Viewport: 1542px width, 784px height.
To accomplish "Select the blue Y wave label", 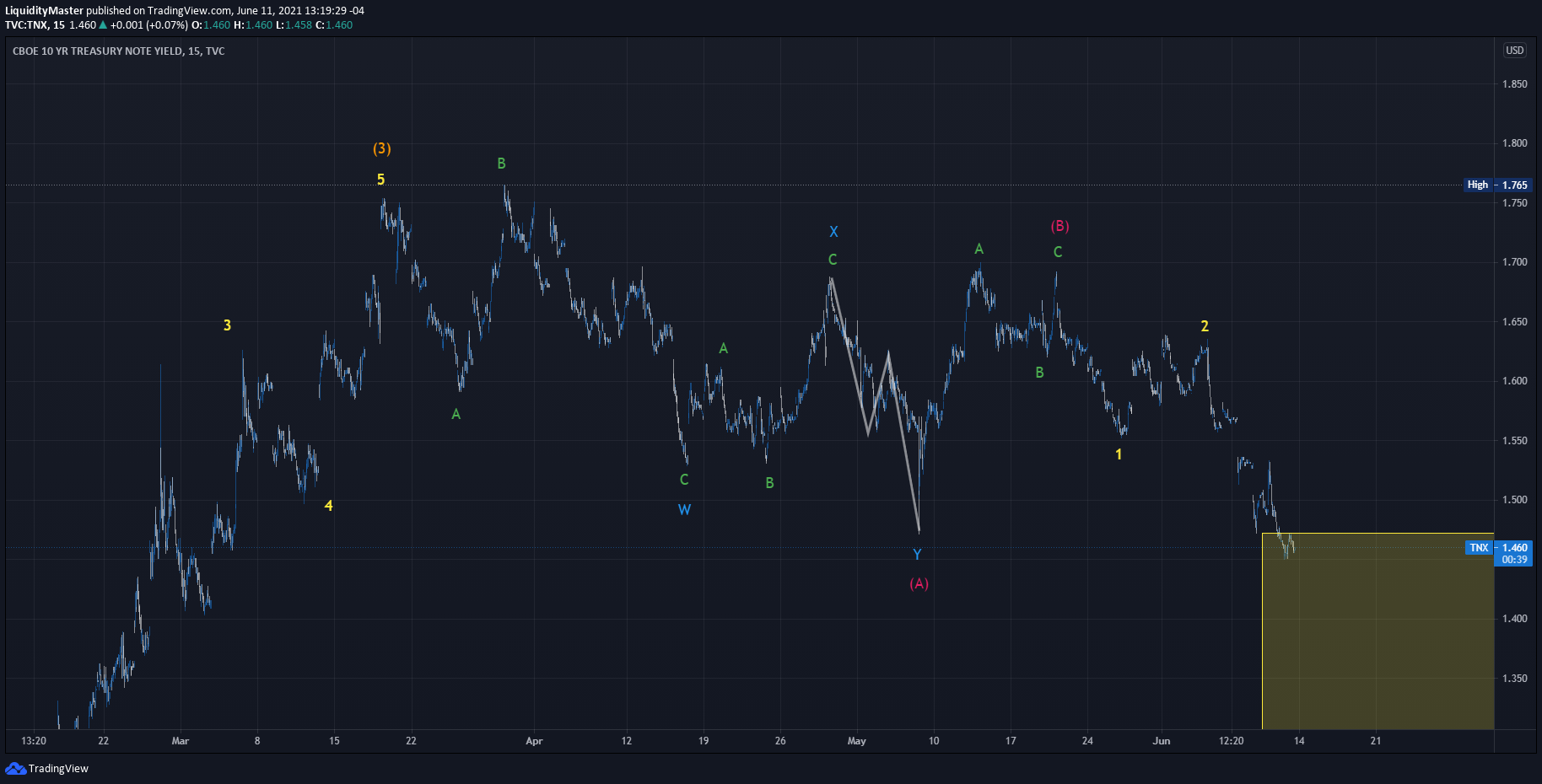I will [917, 555].
